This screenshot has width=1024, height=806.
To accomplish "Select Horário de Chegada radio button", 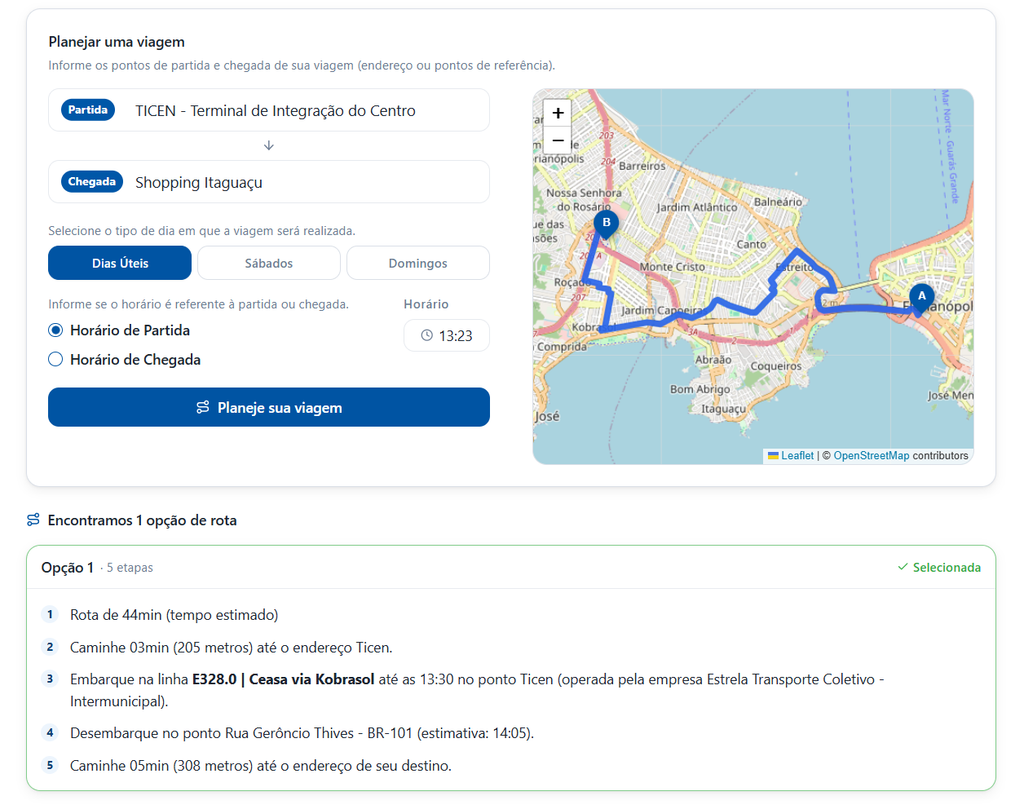I will [56, 359].
